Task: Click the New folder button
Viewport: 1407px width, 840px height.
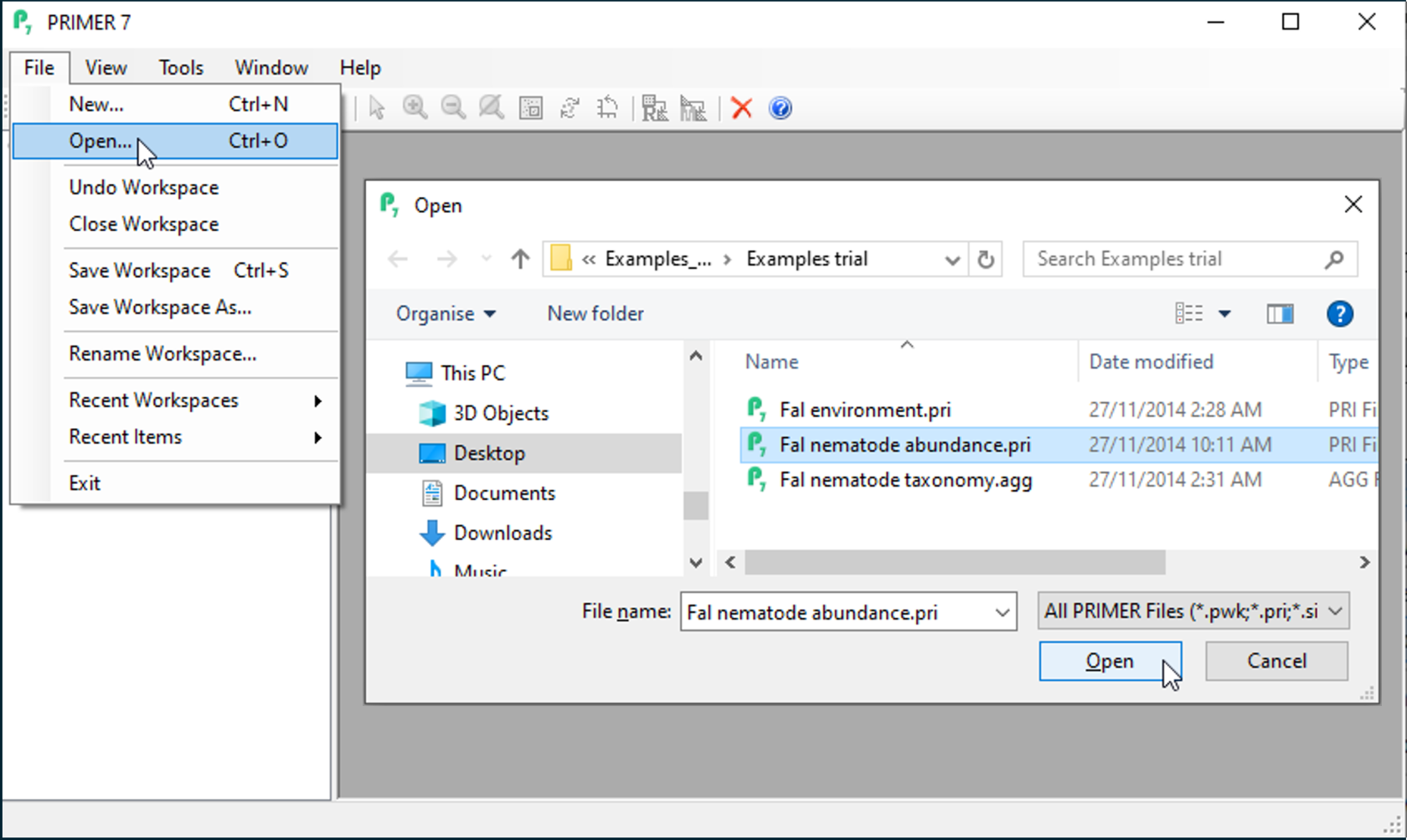Action: tap(595, 314)
